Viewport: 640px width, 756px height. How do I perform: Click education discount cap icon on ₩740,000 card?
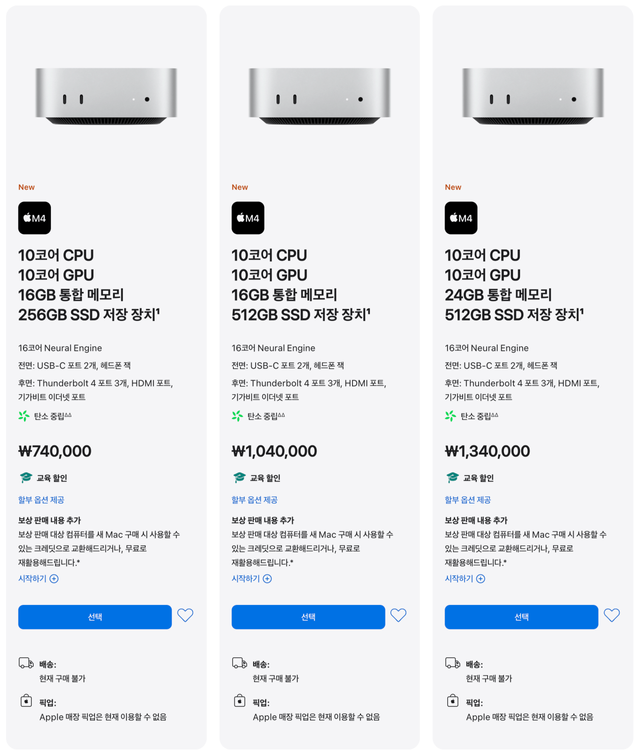26,478
